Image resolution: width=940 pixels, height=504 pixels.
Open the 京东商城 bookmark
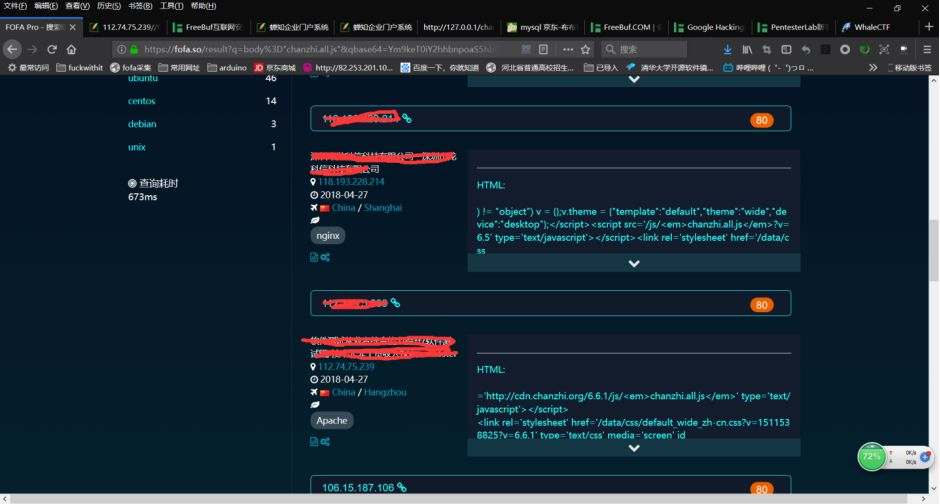pyautogui.click(x=275, y=68)
